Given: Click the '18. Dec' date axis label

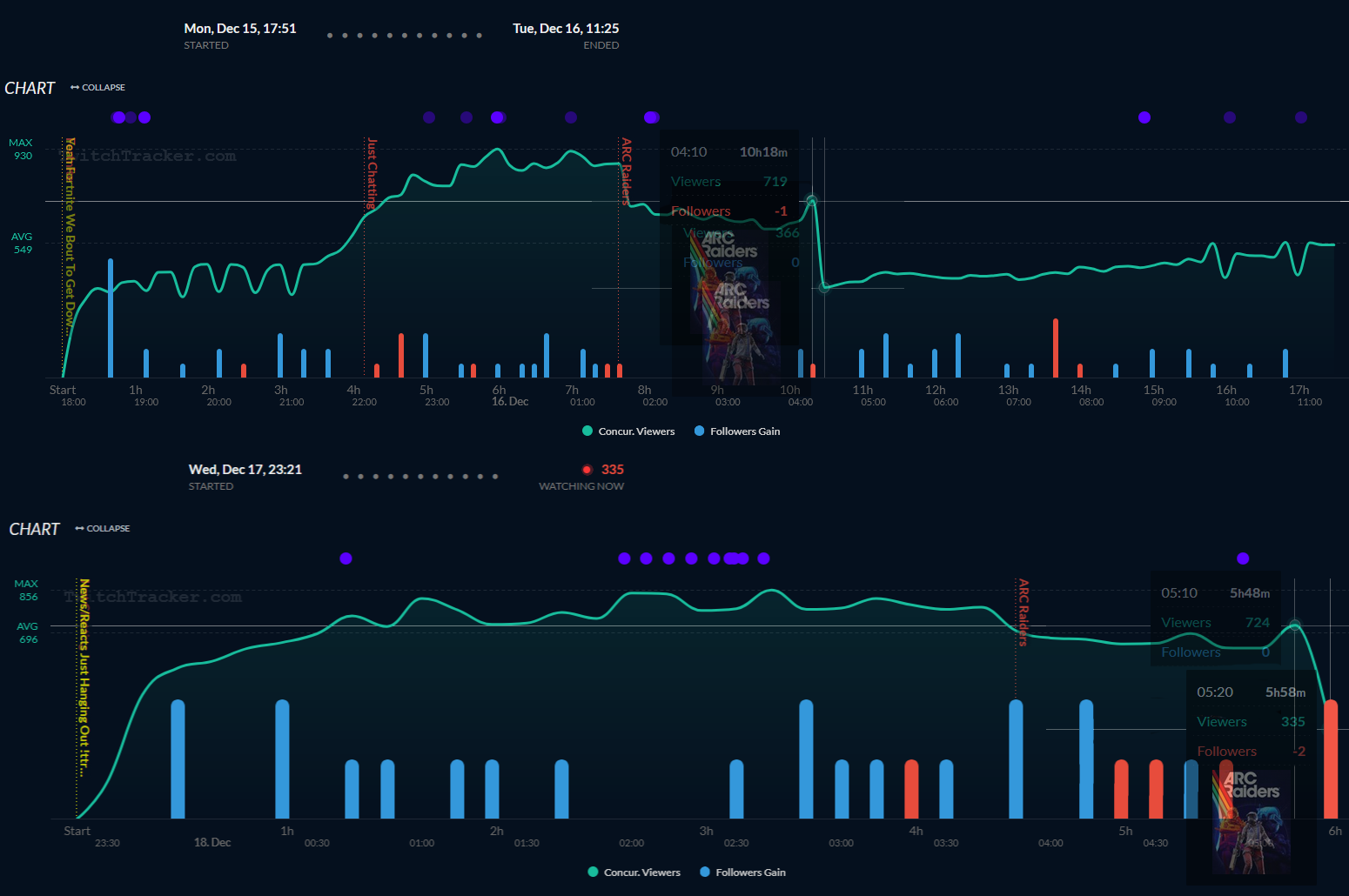Looking at the screenshot, I should tap(212, 843).
